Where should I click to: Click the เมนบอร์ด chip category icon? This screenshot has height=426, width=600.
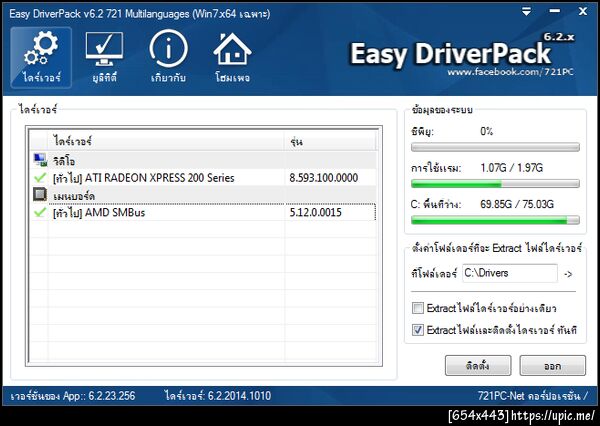(x=40, y=195)
